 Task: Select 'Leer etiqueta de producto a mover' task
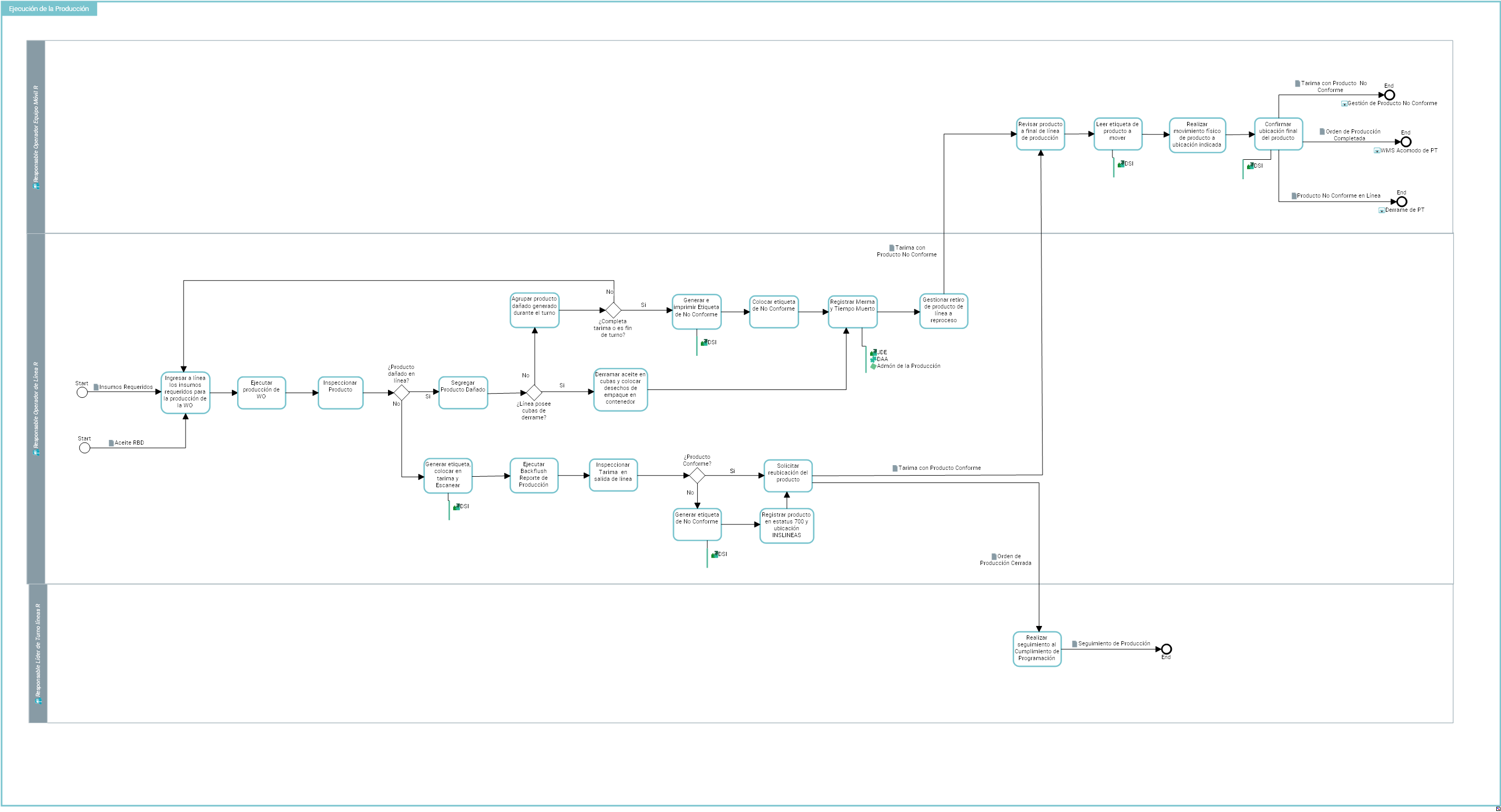[x=1118, y=134]
